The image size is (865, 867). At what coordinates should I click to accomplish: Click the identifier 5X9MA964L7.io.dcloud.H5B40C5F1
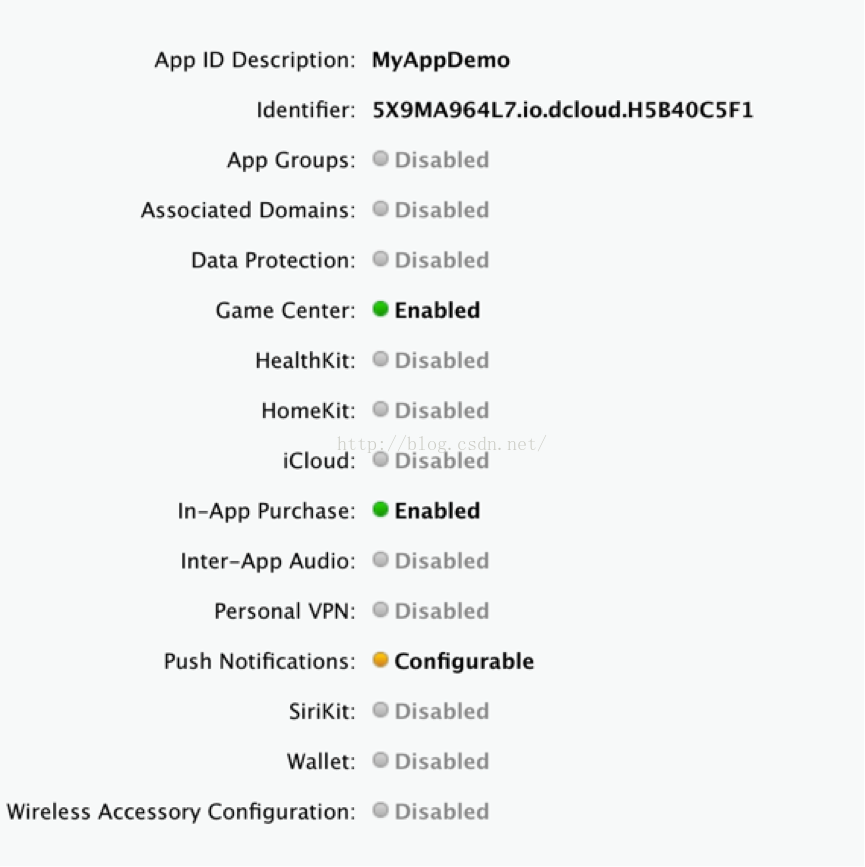coord(562,110)
